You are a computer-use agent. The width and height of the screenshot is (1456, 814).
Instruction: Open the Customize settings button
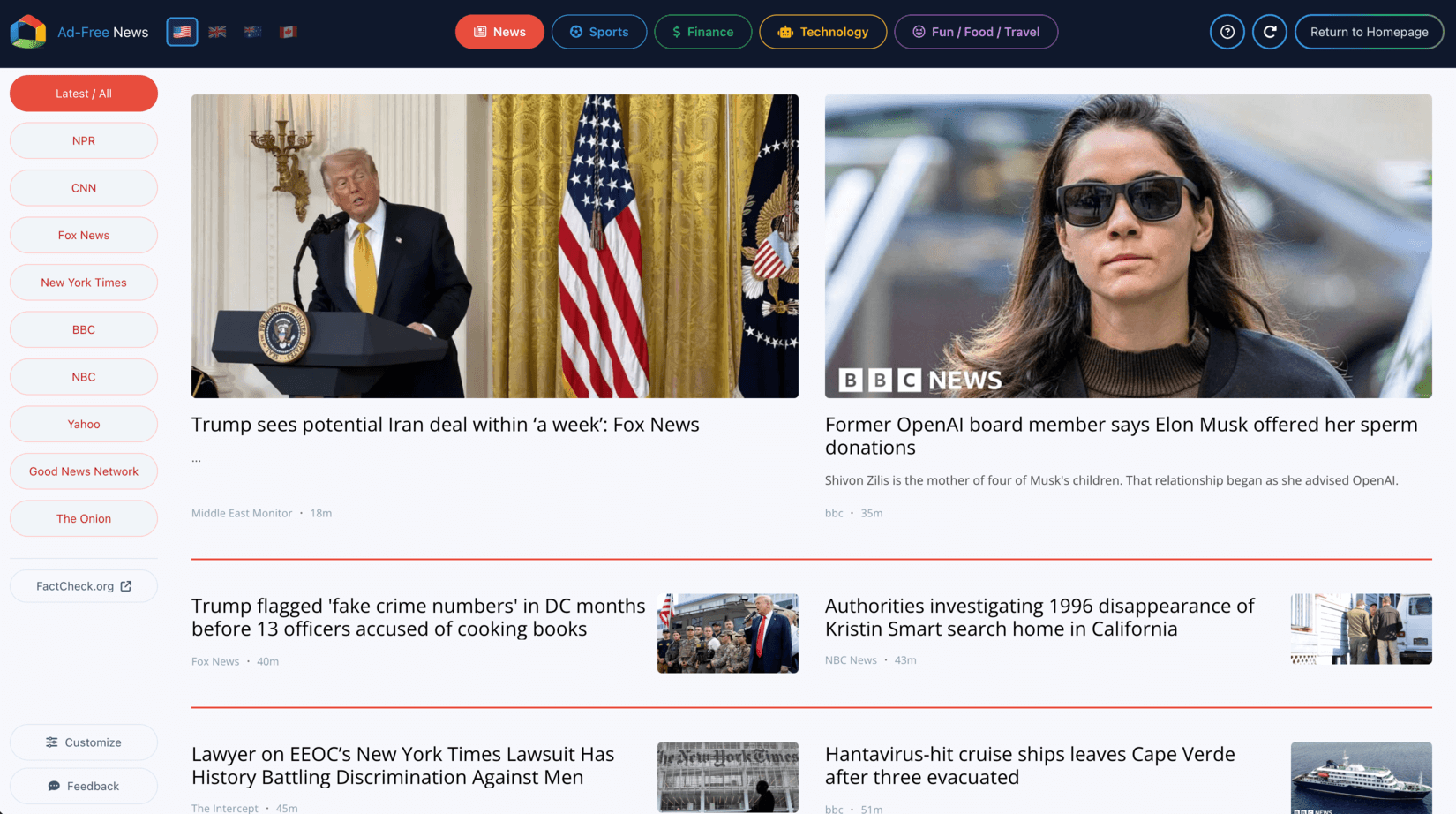pyautogui.click(x=84, y=742)
